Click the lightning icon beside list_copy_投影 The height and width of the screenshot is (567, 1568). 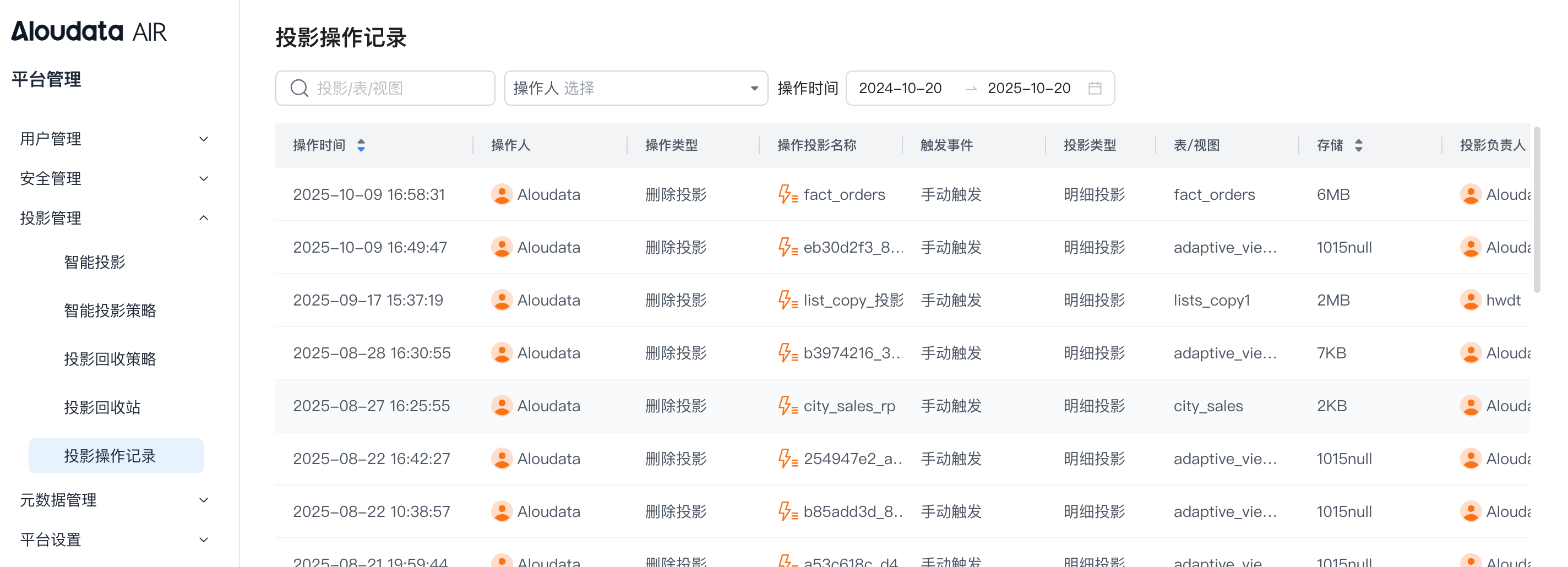[788, 300]
